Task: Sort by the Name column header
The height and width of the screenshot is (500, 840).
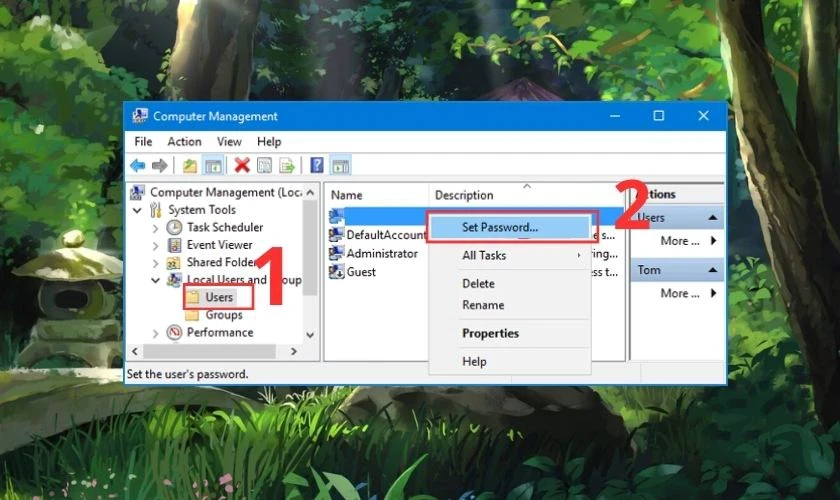Action: pyautogui.click(x=347, y=195)
